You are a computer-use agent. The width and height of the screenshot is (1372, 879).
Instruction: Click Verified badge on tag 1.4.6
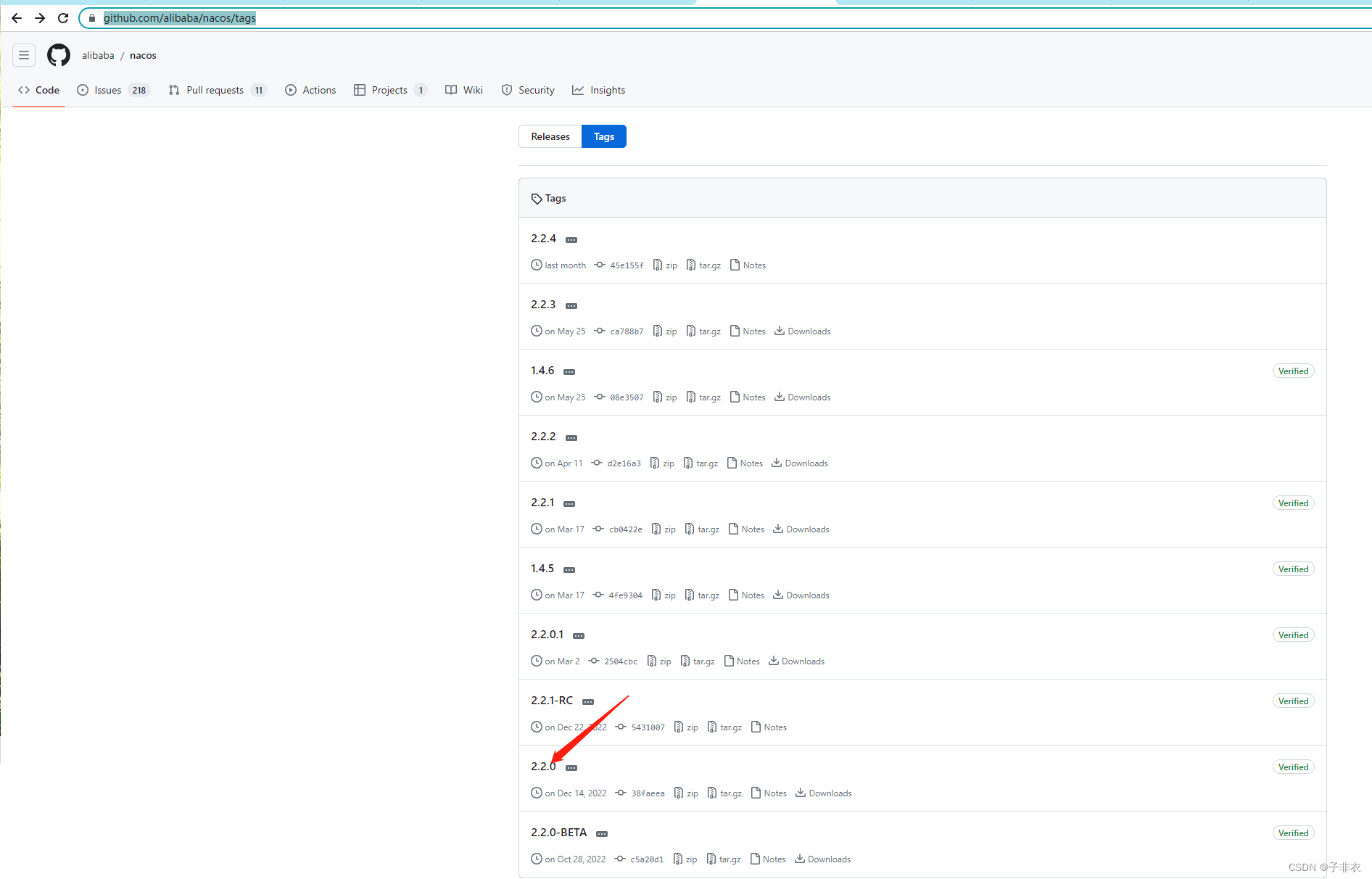point(1293,371)
